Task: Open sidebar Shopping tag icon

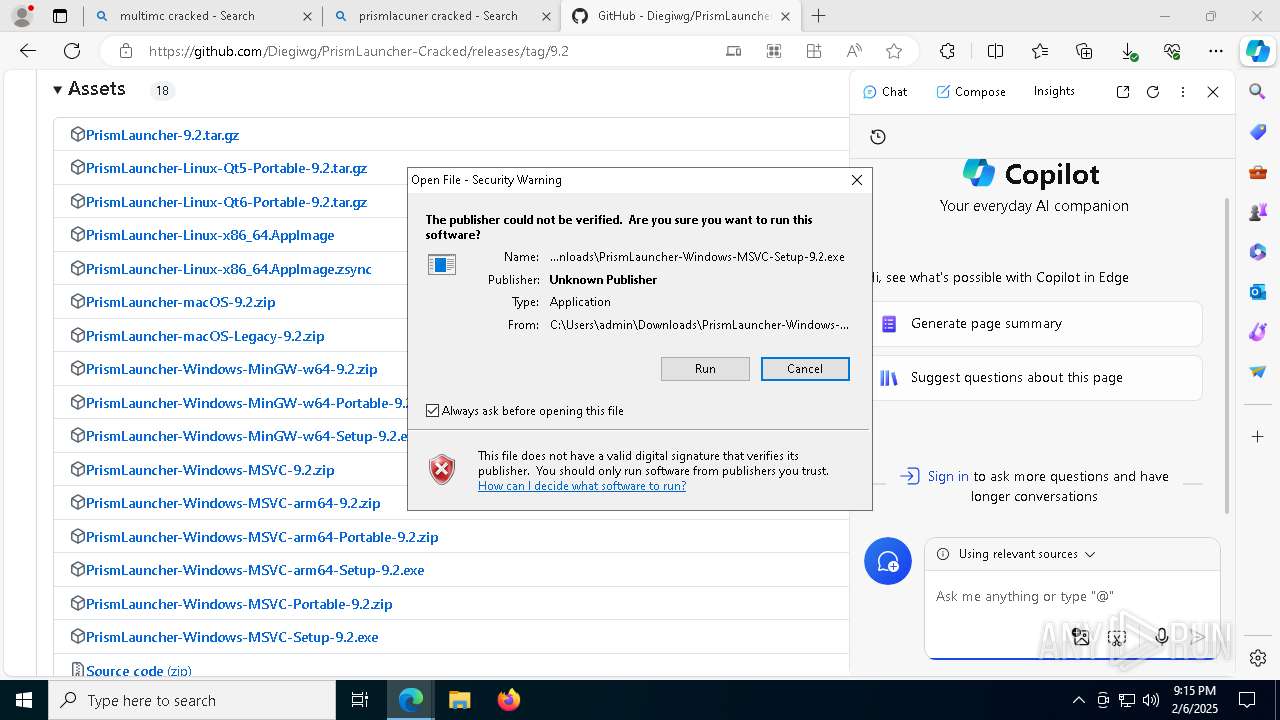Action: 1258,132
